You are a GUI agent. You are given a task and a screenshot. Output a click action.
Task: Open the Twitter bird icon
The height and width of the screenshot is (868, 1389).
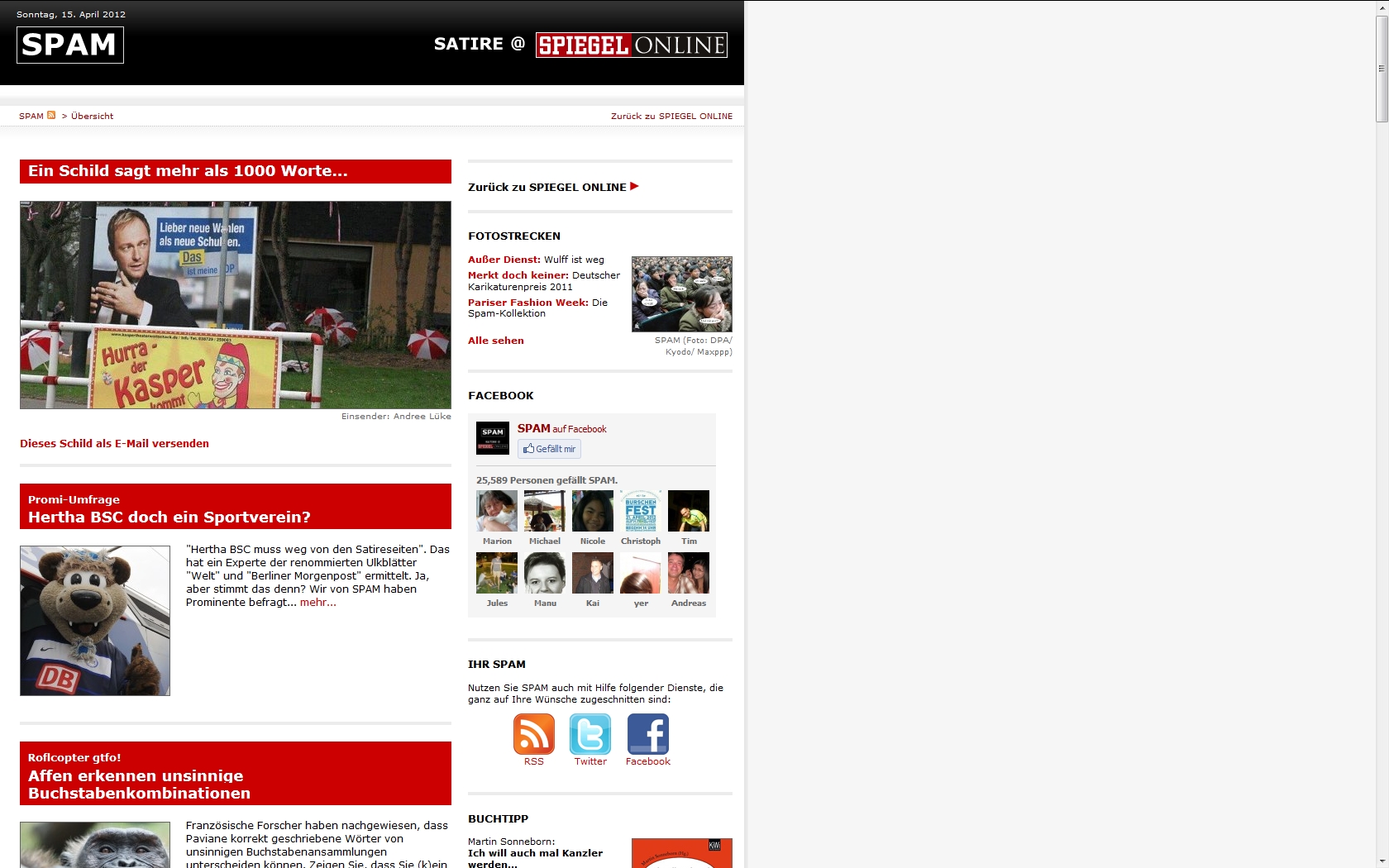pos(590,734)
